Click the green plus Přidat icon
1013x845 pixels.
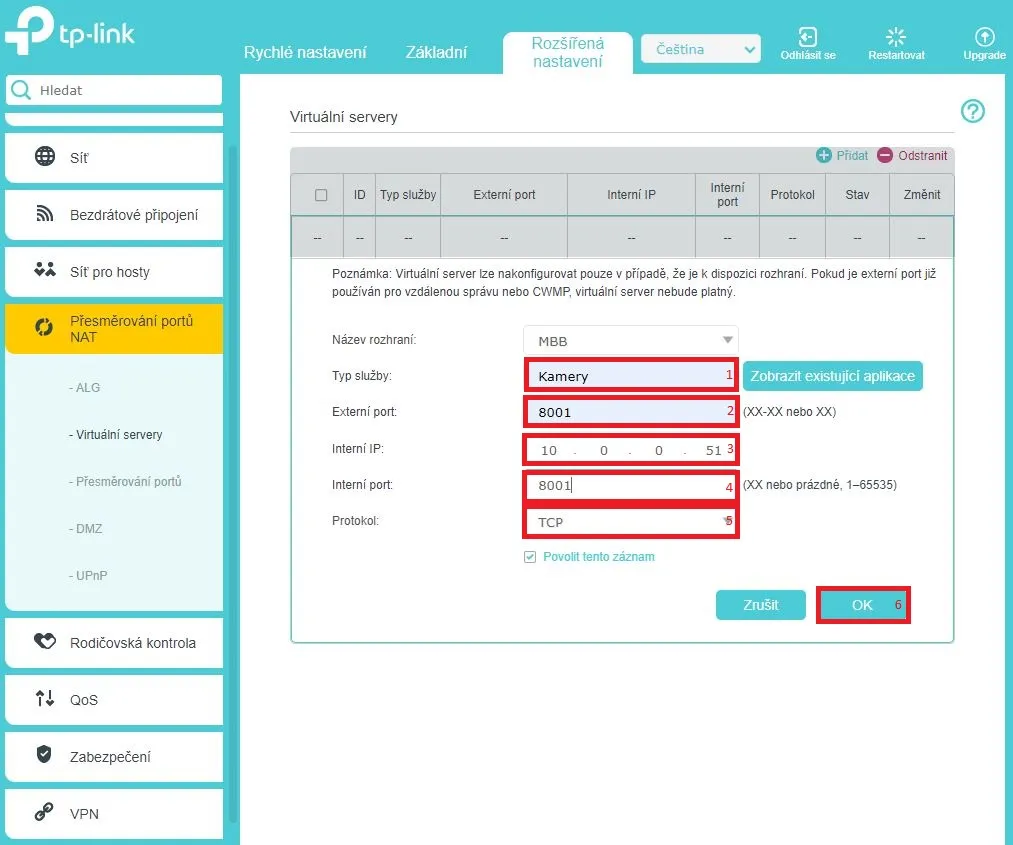(824, 155)
